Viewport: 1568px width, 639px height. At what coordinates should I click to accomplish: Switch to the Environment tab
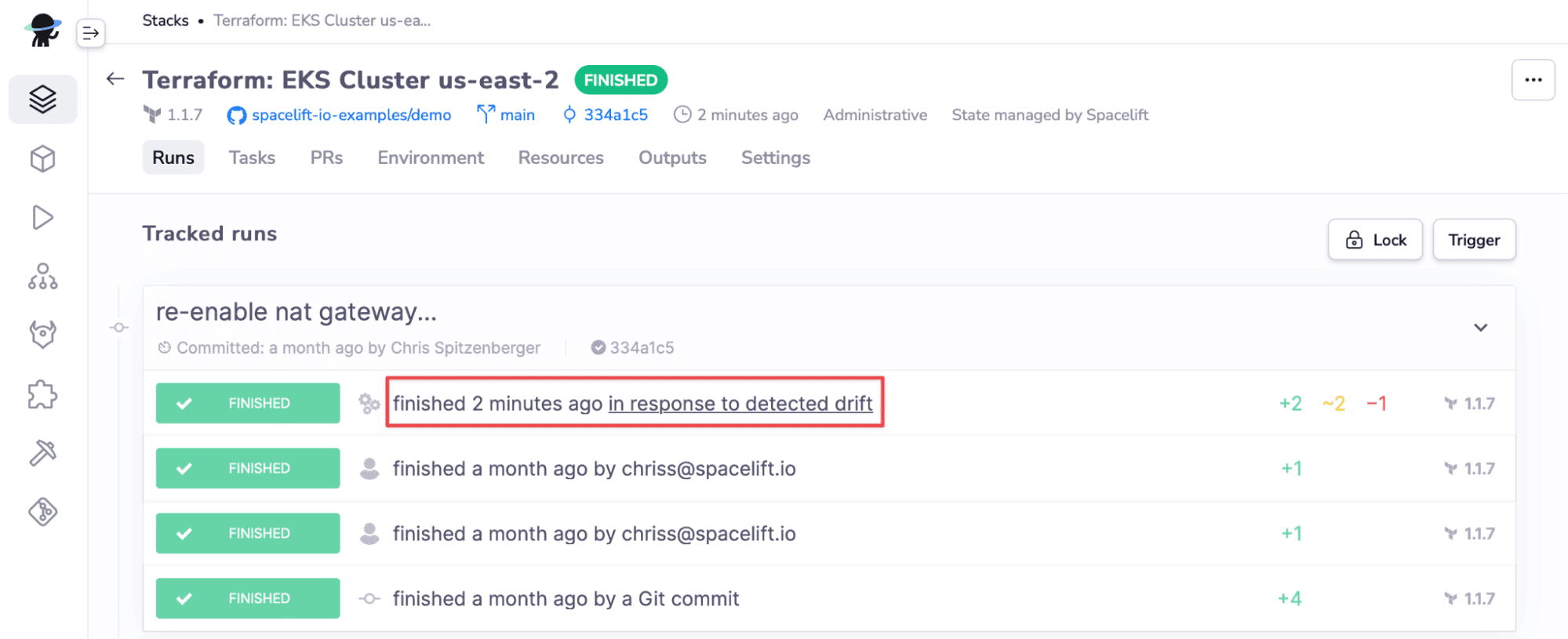(x=431, y=158)
